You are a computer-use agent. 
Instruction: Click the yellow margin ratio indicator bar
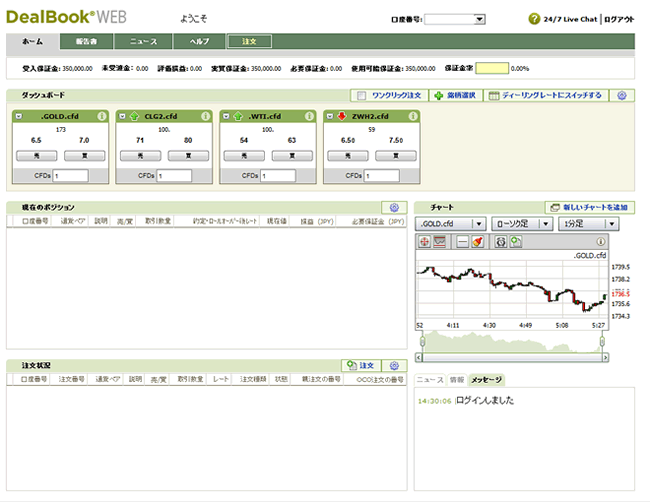(492, 68)
